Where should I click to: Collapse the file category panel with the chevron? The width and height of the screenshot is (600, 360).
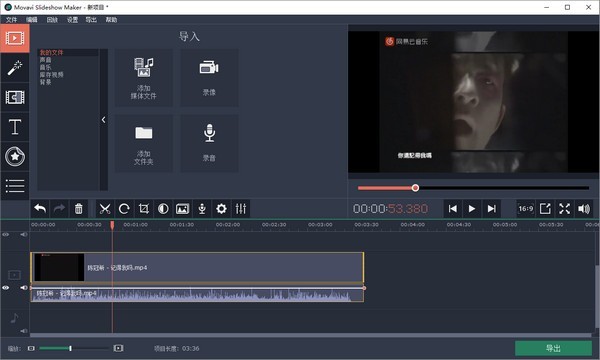pos(103,120)
